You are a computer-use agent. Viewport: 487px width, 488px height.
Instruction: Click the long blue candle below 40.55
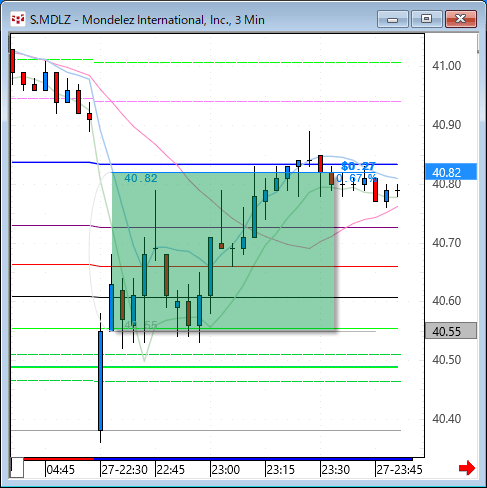100,380
